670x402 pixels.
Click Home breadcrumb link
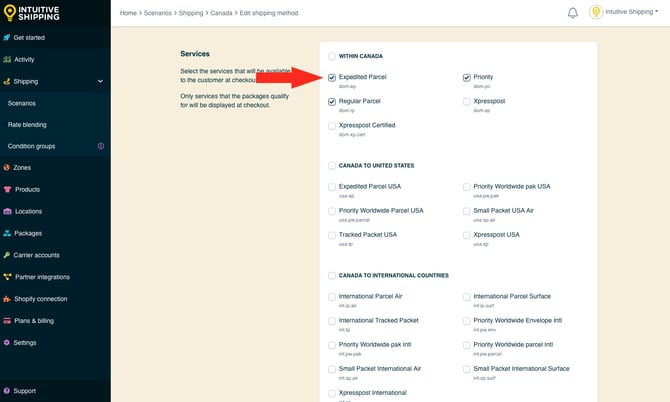(128, 13)
